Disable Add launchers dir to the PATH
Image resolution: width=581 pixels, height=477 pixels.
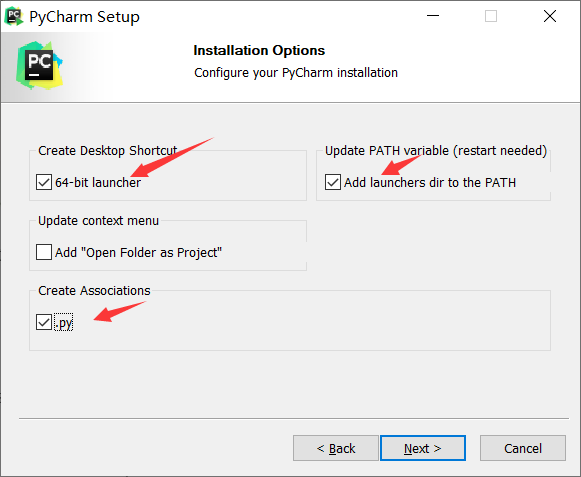(x=333, y=182)
